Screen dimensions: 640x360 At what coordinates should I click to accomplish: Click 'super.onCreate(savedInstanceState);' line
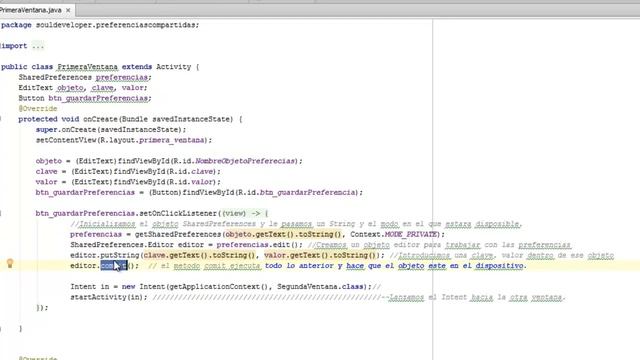coord(111,129)
